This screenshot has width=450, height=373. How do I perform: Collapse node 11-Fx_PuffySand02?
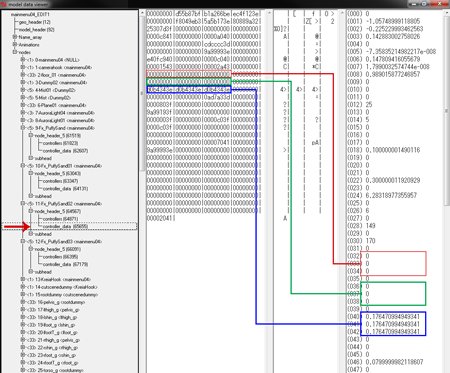coord(23,204)
